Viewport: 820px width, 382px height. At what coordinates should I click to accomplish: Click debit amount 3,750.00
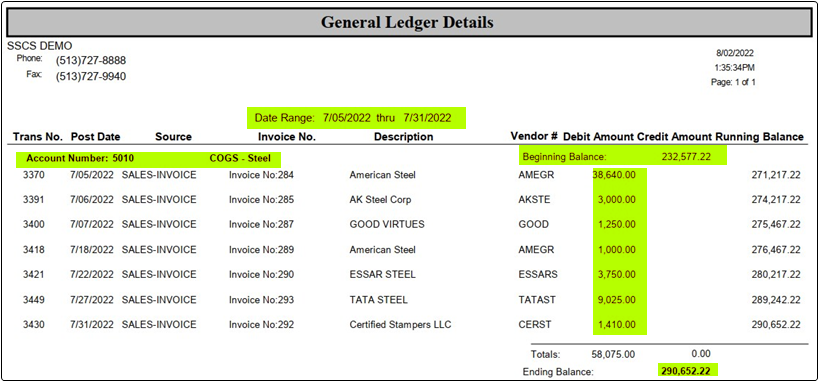(x=617, y=274)
